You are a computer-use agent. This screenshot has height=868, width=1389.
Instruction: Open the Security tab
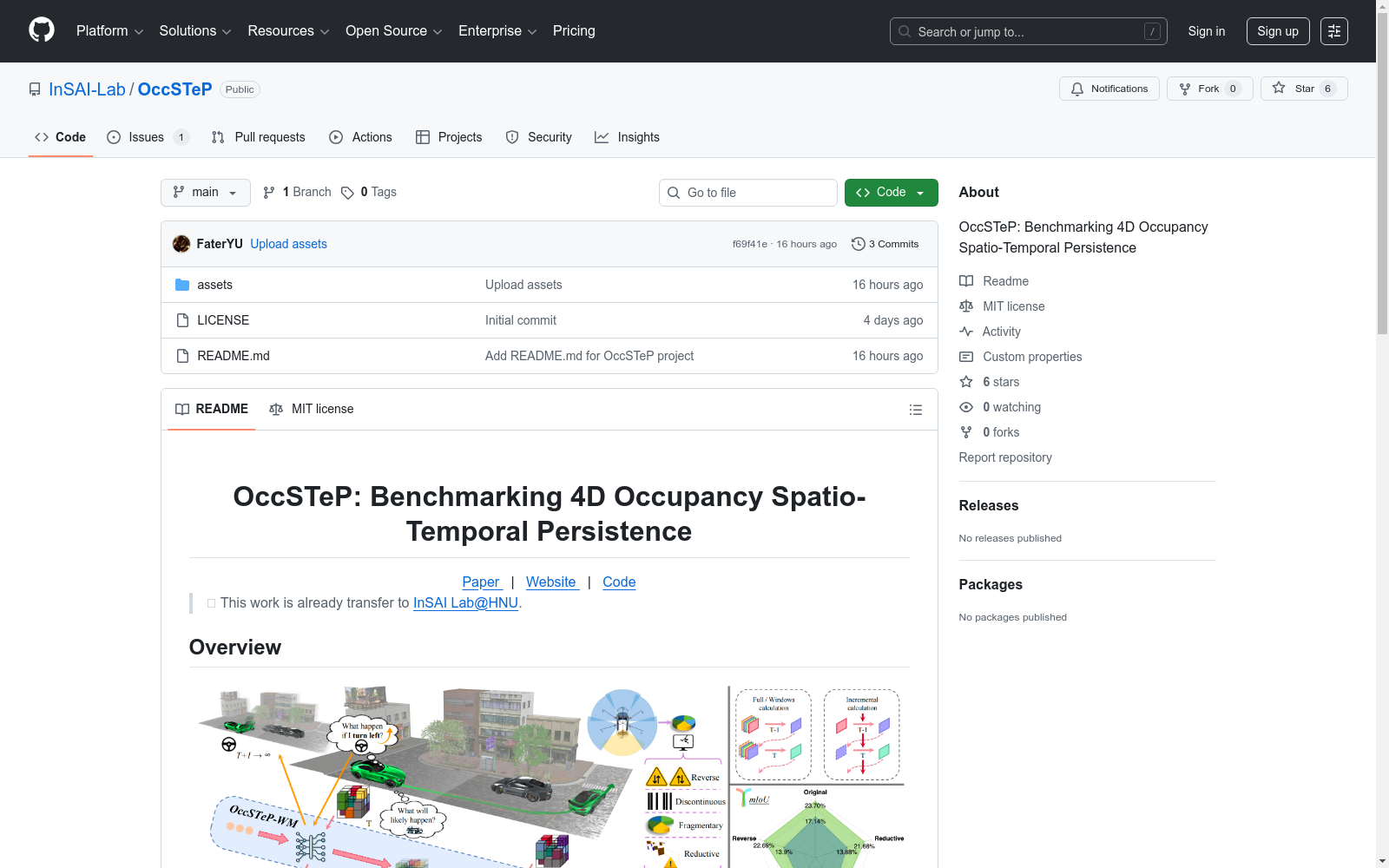point(539,137)
